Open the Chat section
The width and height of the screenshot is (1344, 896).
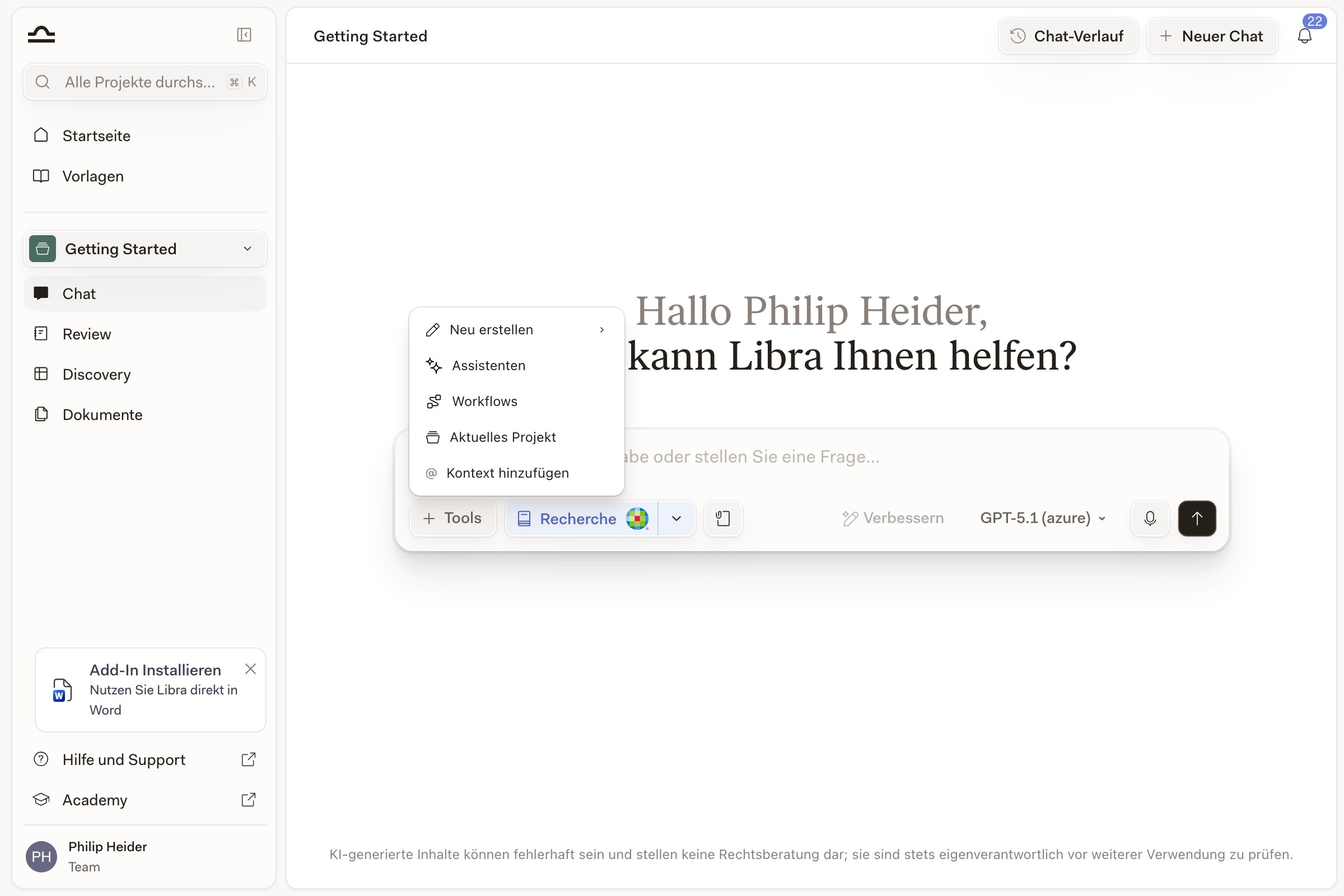coord(144,293)
